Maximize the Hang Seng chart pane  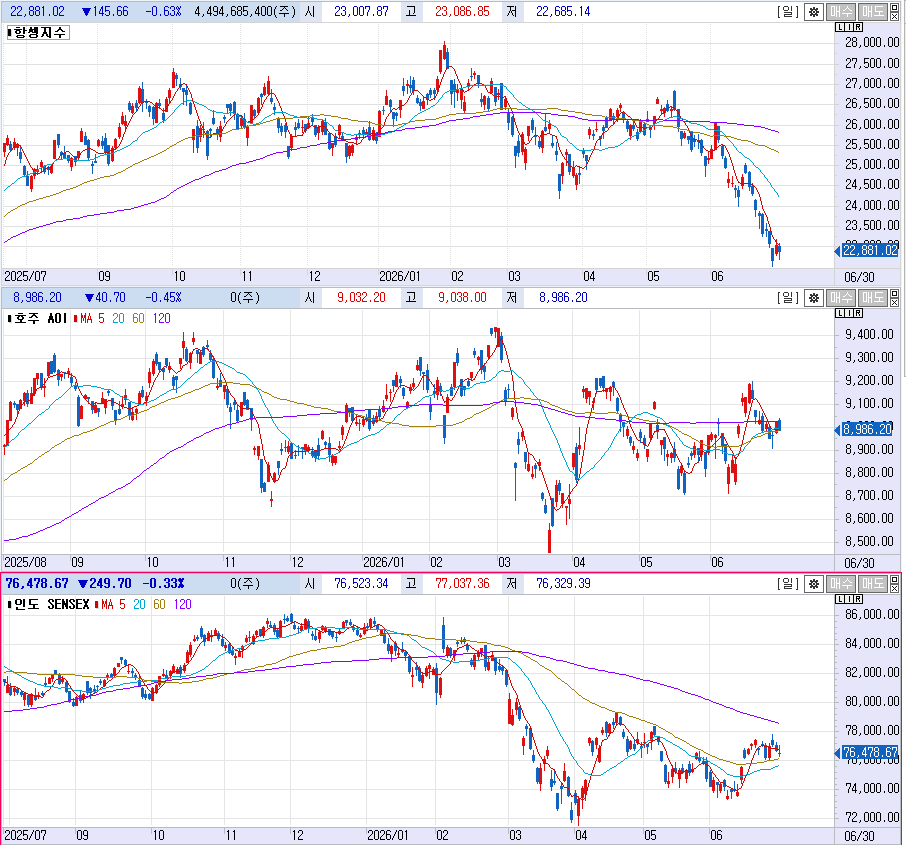point(894,8)
